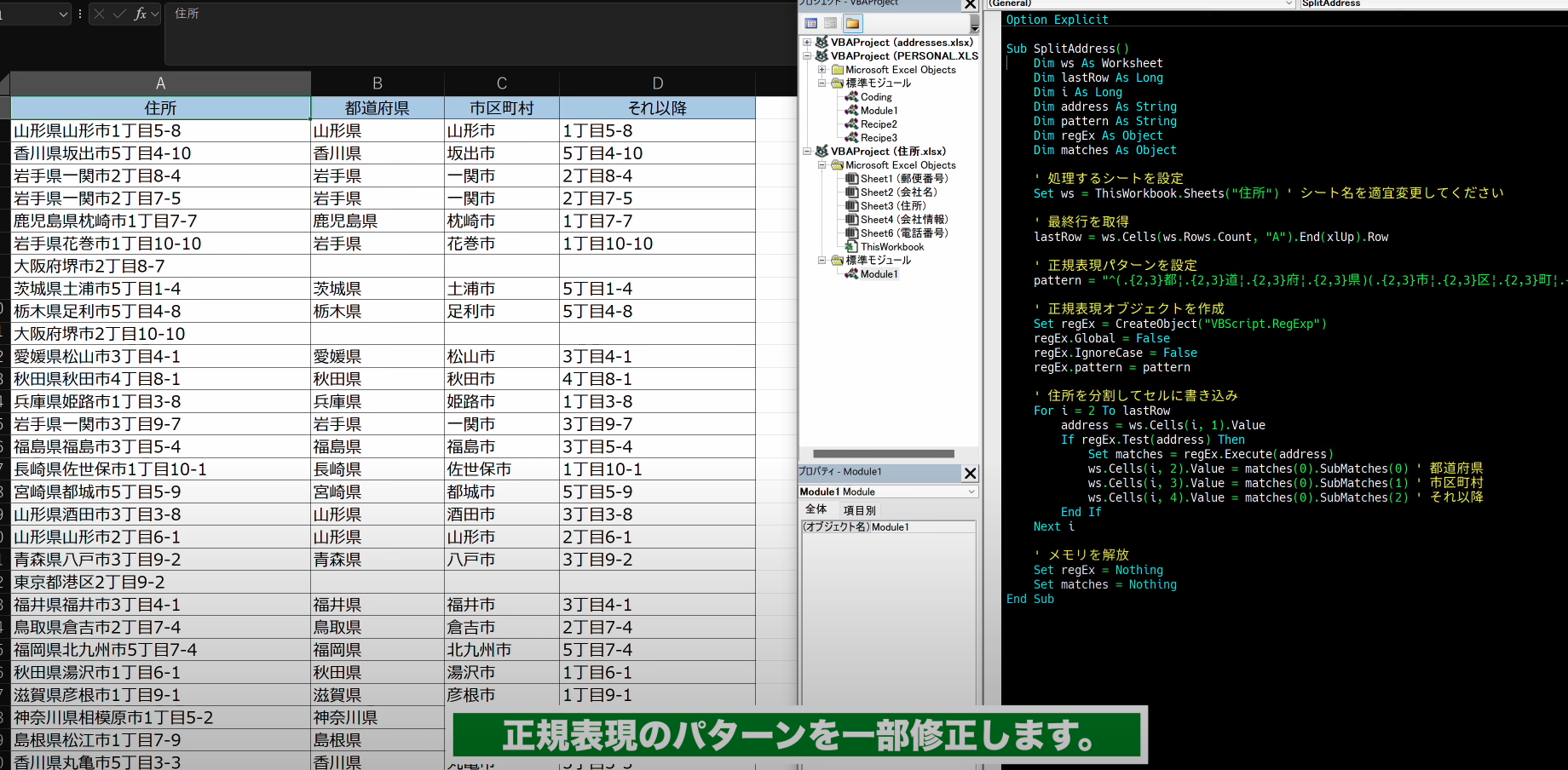Click the Option Explicit line

1058,20
